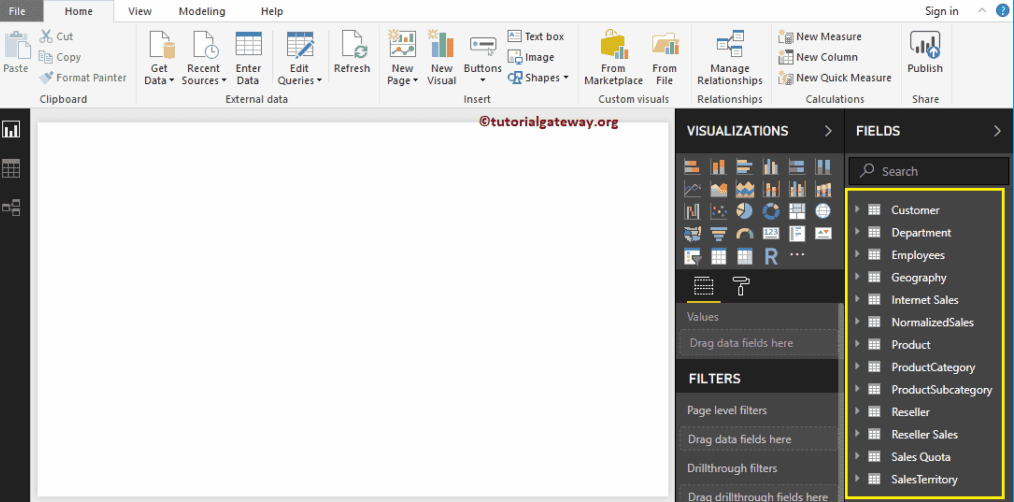Add a Treemap visual
Image resolution: width=1014 pixels, height=502 pixels.
(x=797, y=211)
